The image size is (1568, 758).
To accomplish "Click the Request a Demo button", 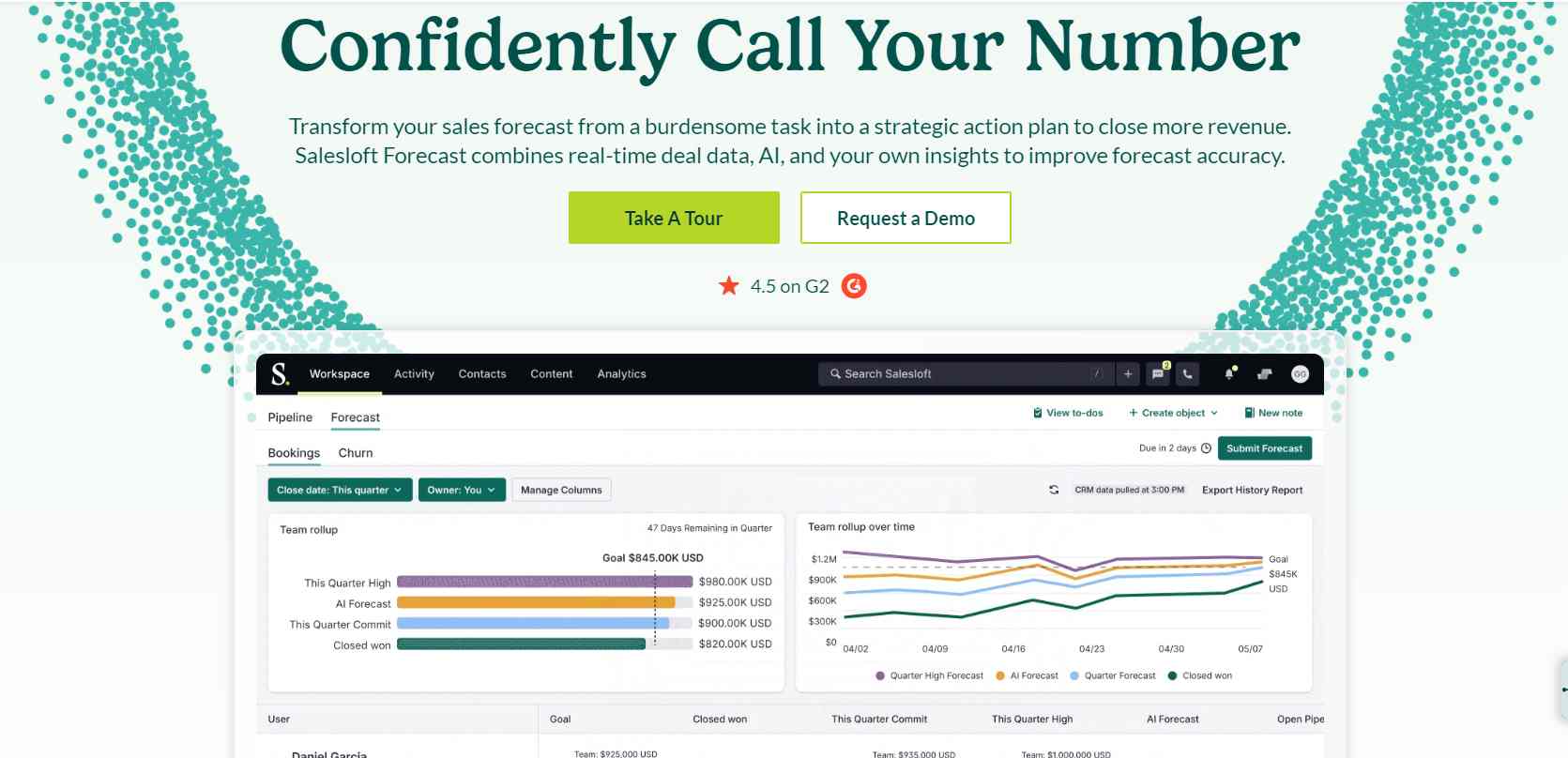I will (906, 218).
